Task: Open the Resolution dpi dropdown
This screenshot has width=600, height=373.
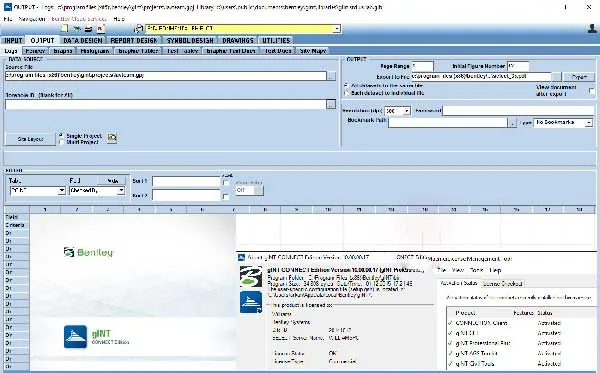Action: pyautogui.click(x=406, y=111)
